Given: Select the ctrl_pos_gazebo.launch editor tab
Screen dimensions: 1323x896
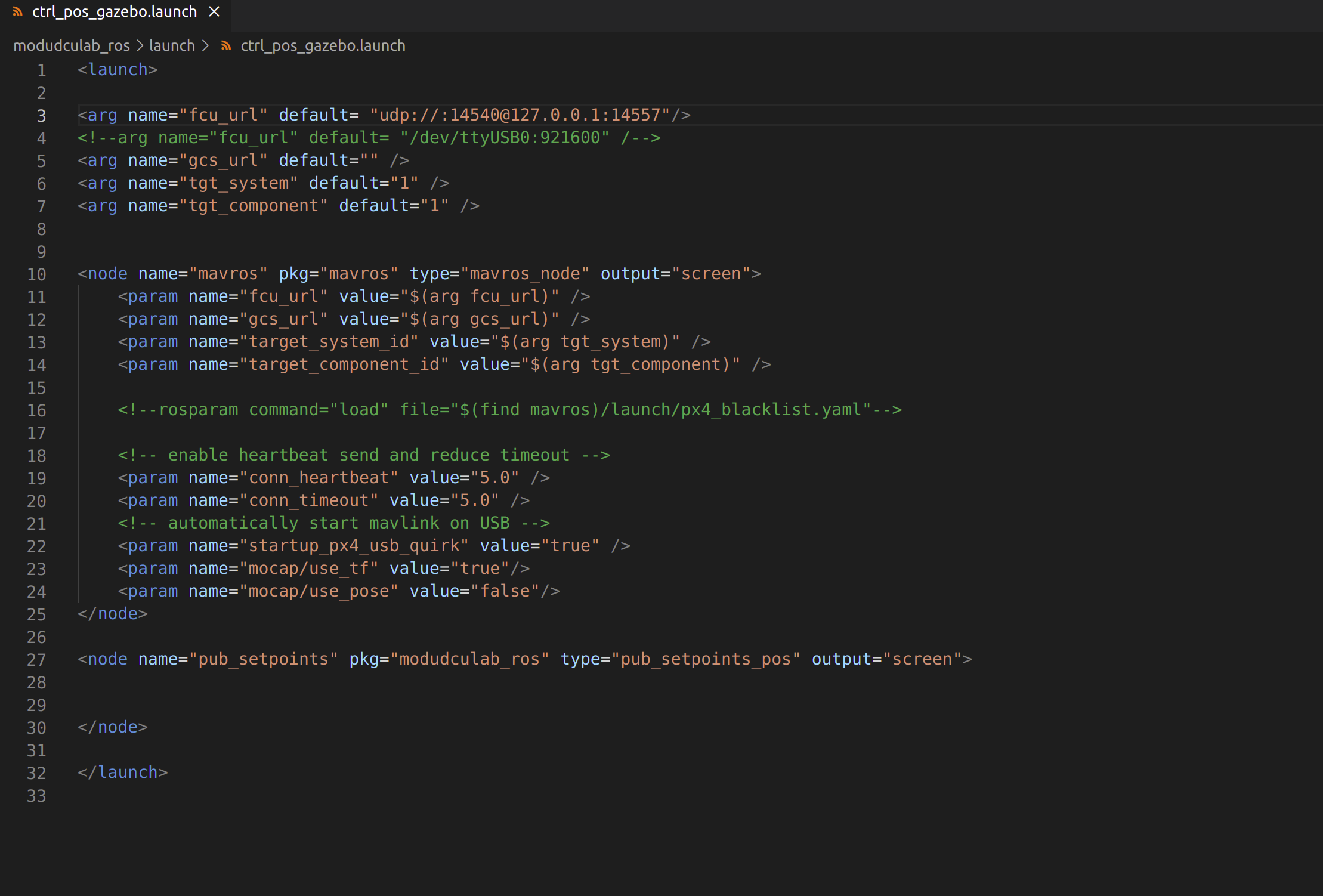Looking at the screenshot, I should click(x=114, y=12).
